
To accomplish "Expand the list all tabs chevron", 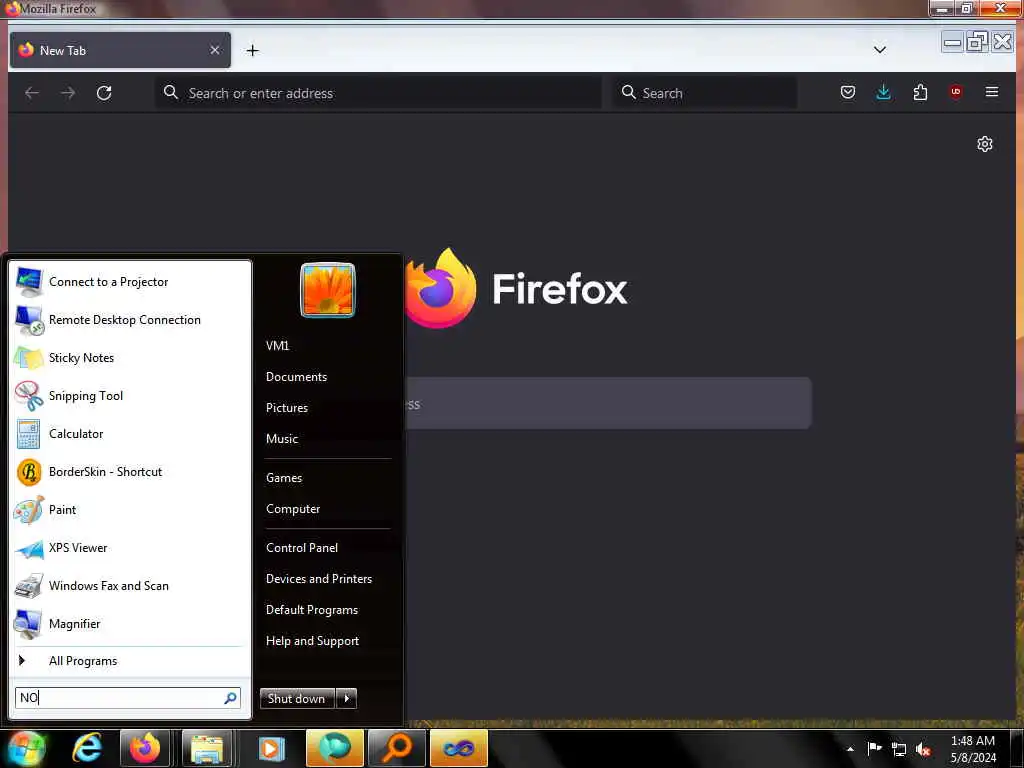I will [x=880, y=50].
